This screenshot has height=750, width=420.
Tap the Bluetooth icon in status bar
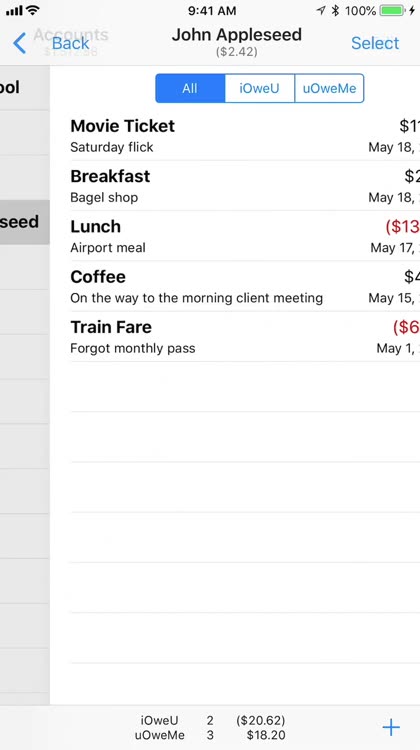click(x=335, y=11)
